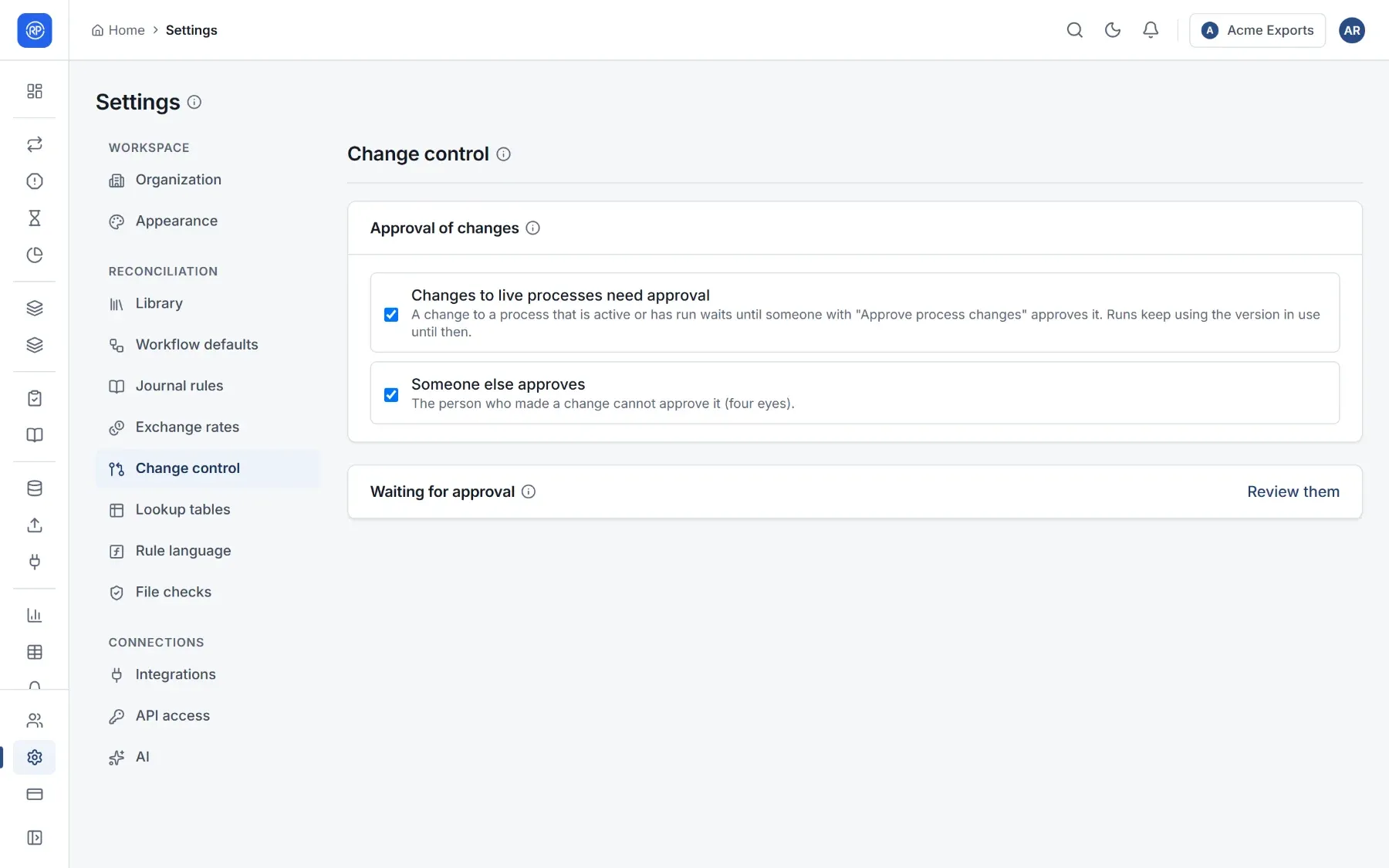Open the upload icon in the left rail
Screen dimensions: 1389x868
coord(34,525)
